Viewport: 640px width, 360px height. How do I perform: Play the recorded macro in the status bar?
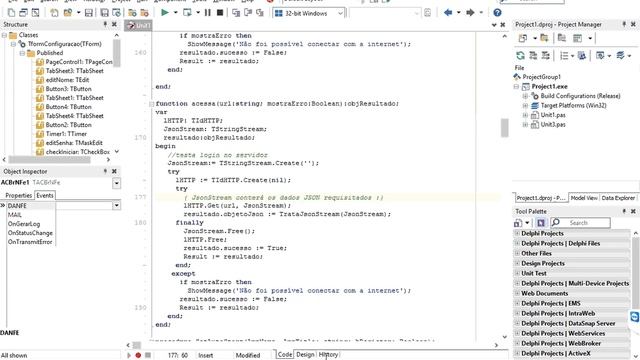[129, 355]
